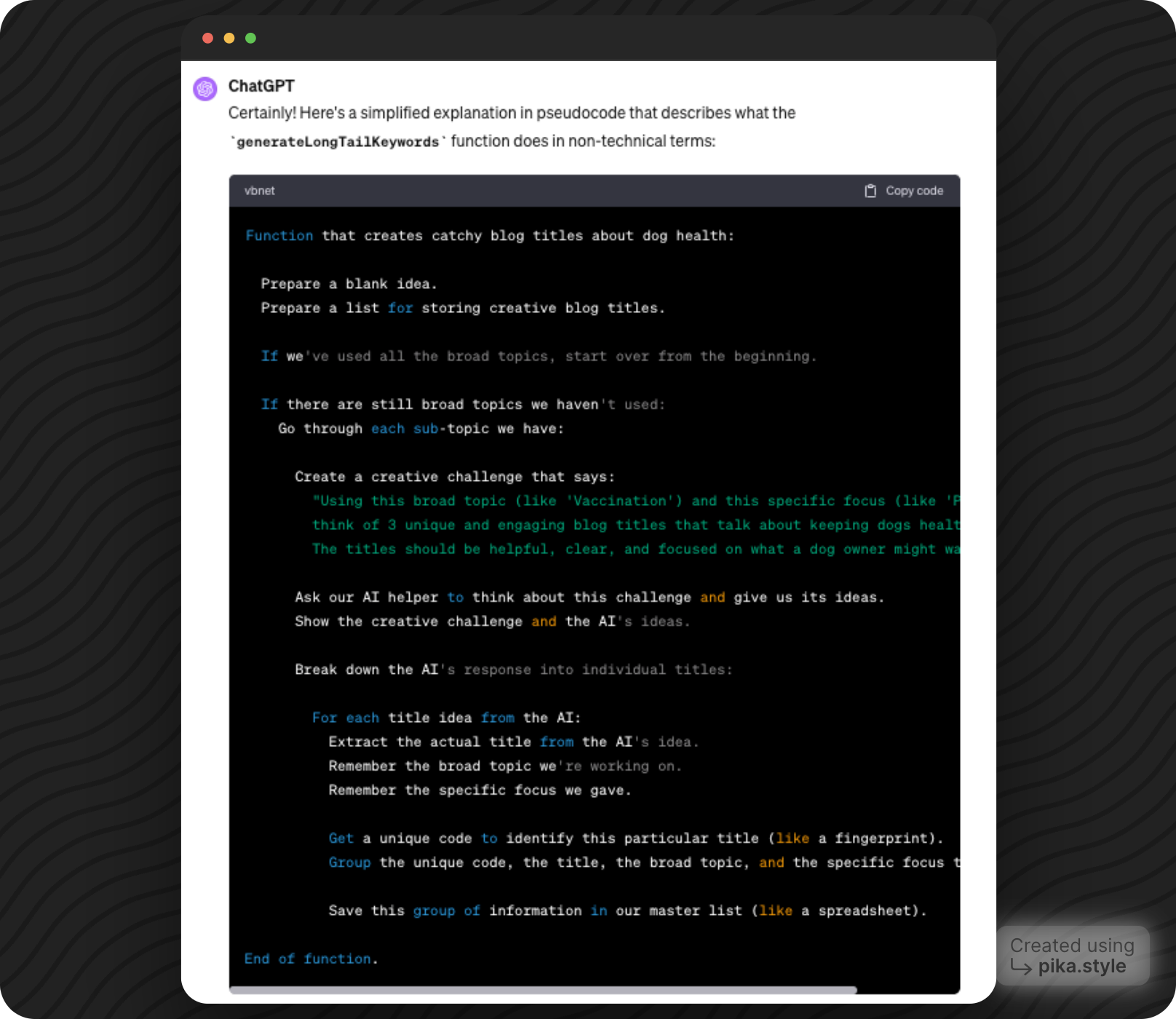The width and height of the screenshot is (1176, 1019).
Task: Click the line "Get a unique code to identify"
Action: 636,838
